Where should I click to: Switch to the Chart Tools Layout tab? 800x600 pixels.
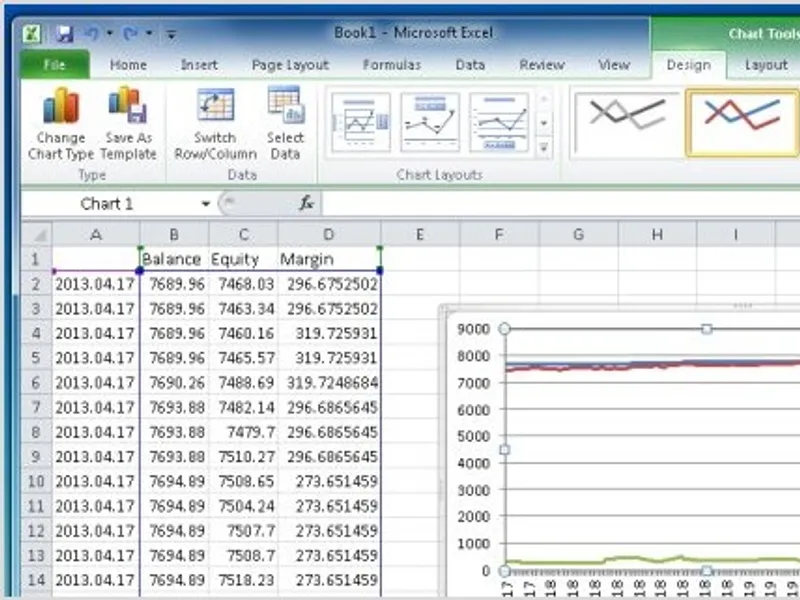point(765,65)
